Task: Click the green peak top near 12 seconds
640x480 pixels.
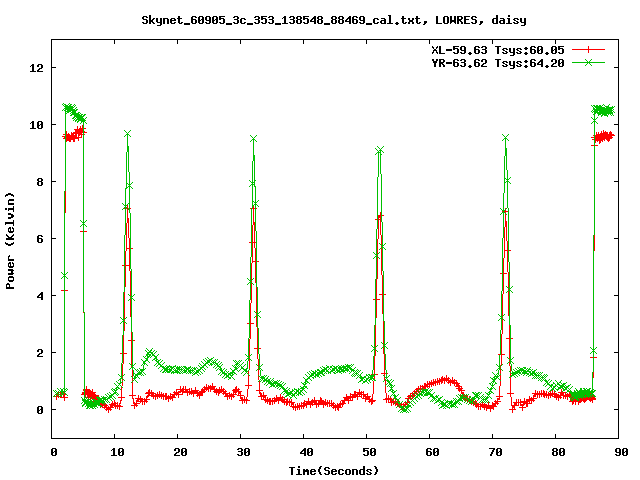Action: [x=127, y=134]
